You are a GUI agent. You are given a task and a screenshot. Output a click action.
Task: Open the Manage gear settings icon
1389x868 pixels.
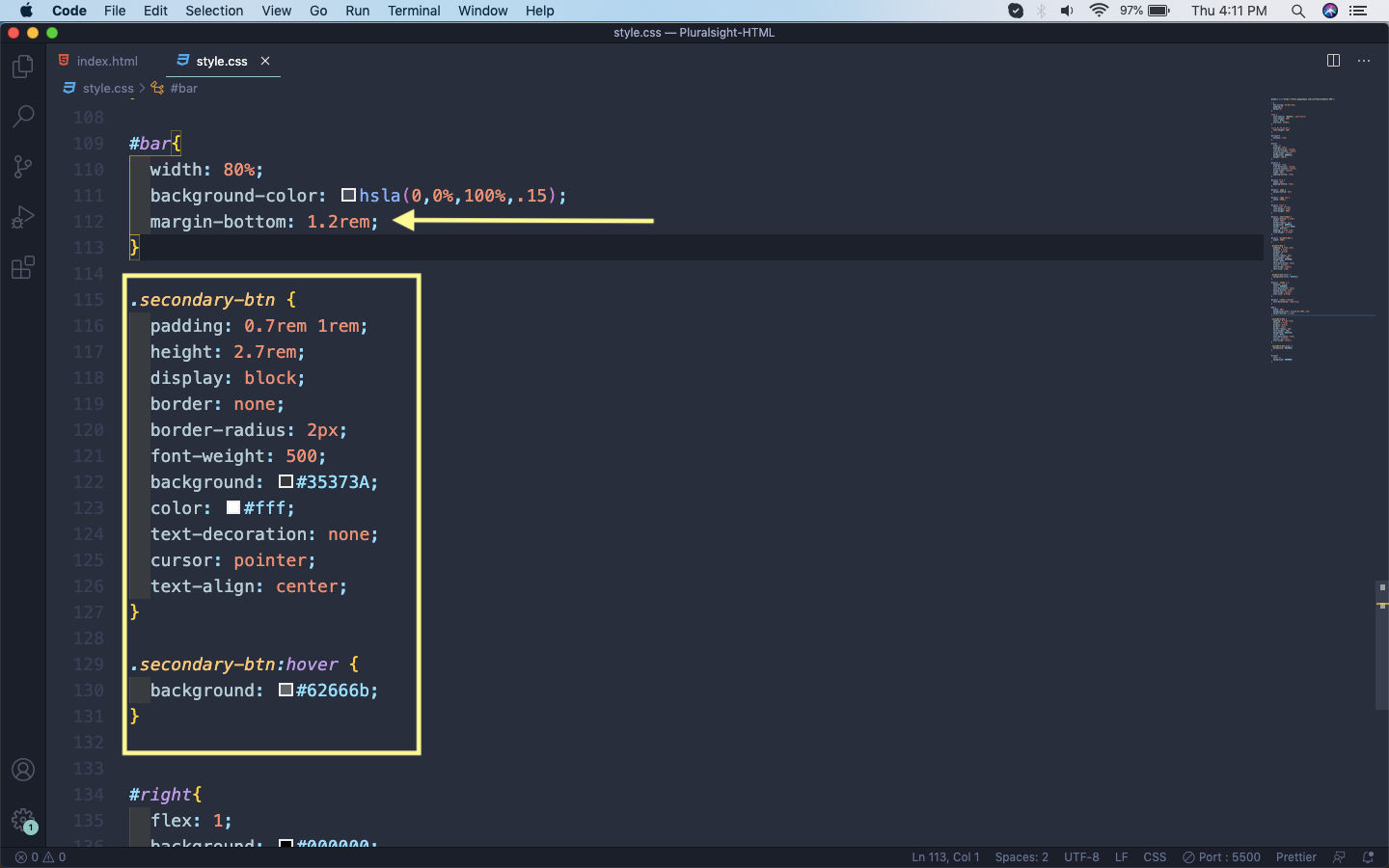pyautogui.click(x=23, y=820)
